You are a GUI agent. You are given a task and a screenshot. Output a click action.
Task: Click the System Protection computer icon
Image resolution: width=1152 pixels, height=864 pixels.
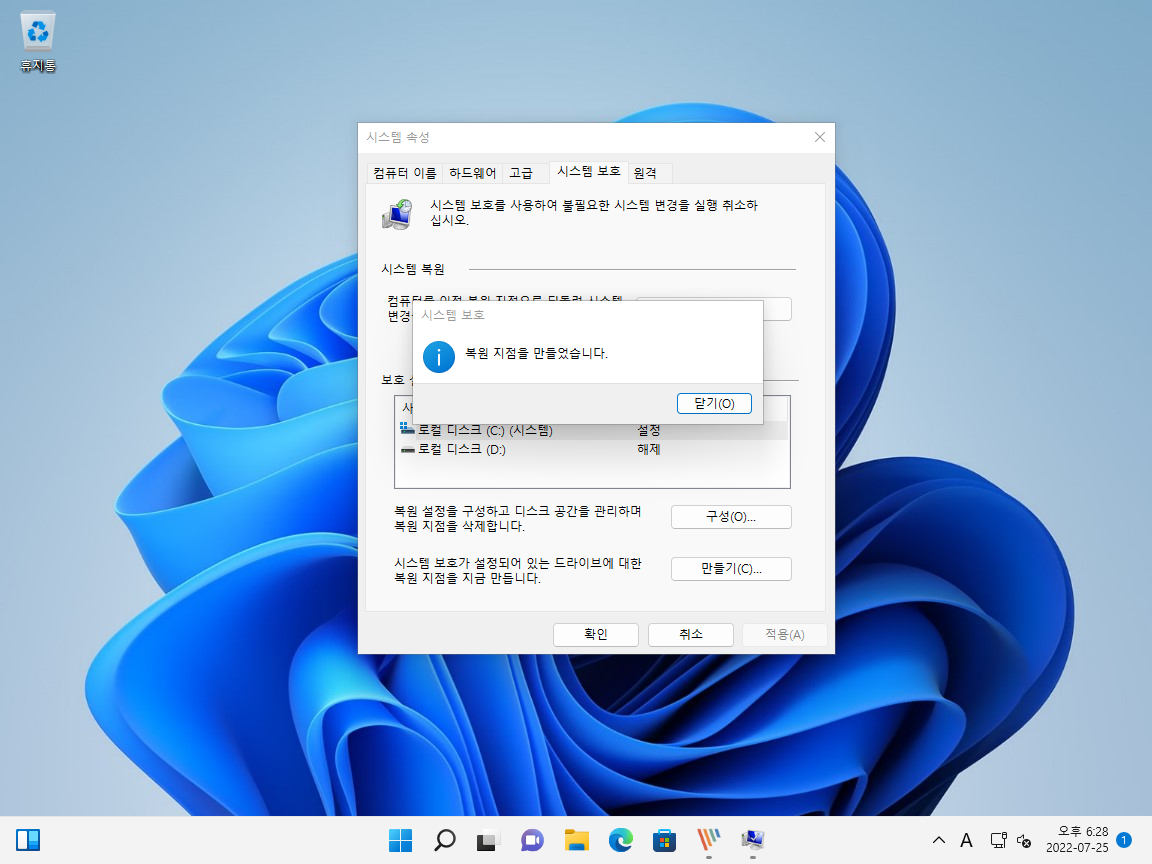tap(397, 214)
